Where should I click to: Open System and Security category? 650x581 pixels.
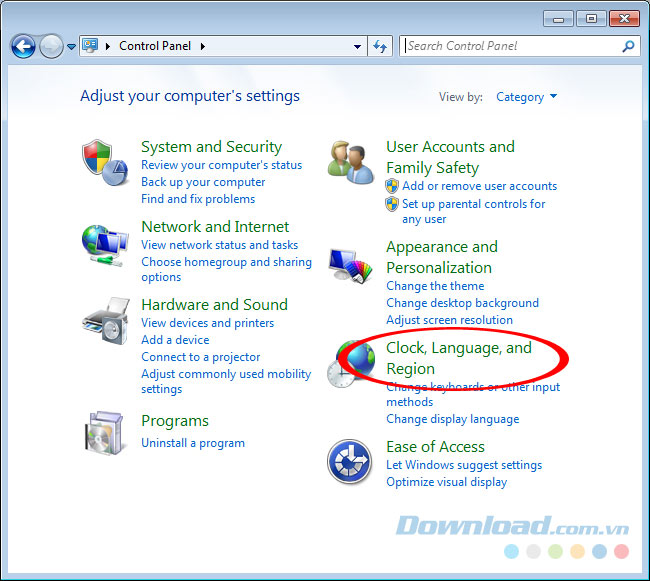pyautogui.click(x=211, y=147)
